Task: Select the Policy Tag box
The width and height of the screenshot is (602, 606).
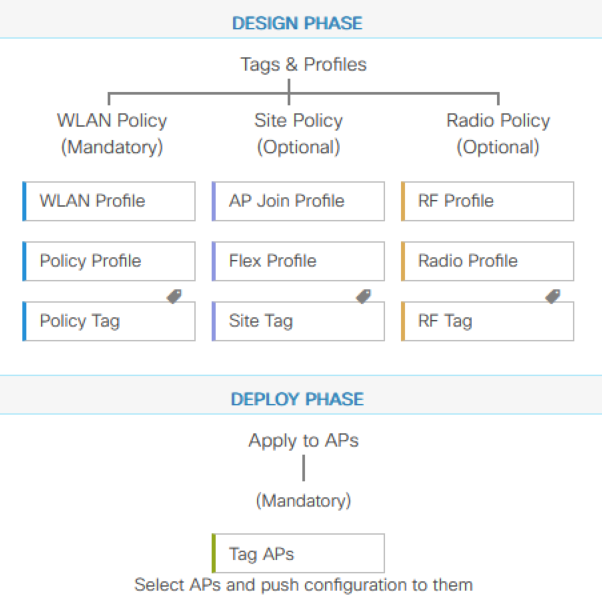Action: pos(109,321)
